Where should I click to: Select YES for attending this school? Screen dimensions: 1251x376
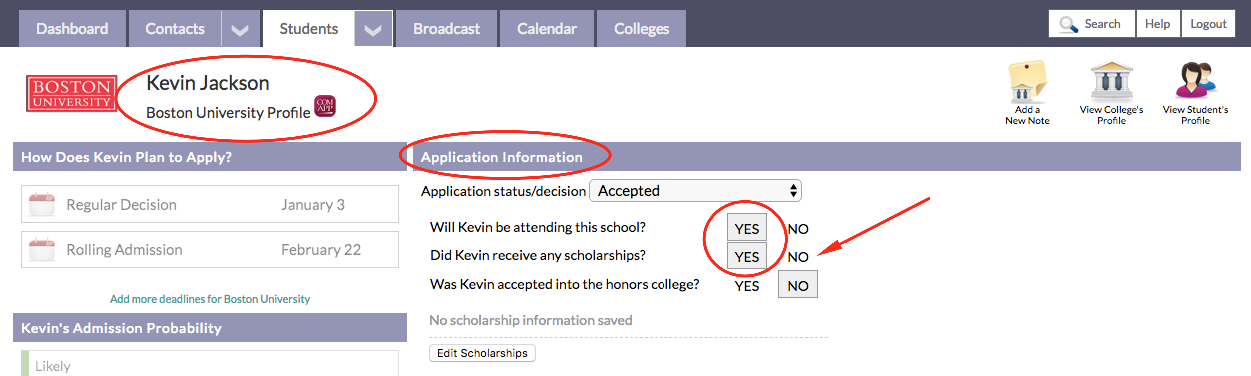[x=747, y=228]
